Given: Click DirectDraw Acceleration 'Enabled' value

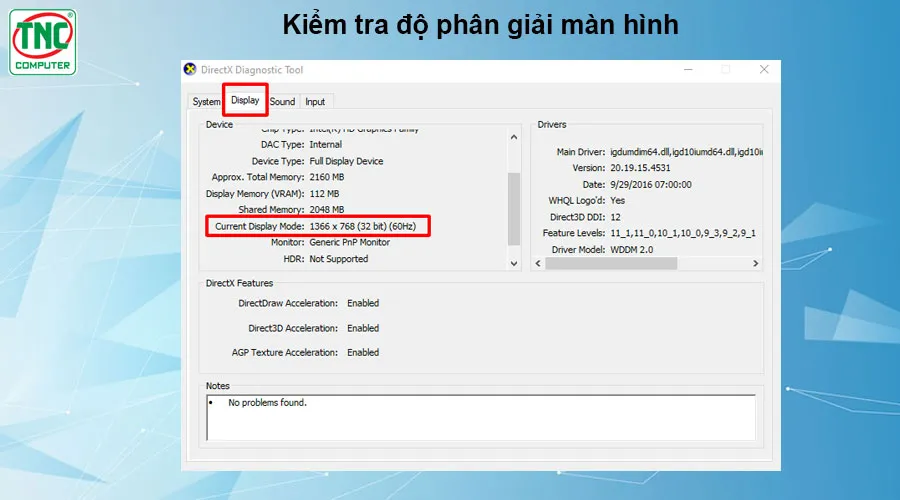Looking at the screenshot, I should (363, 303).
